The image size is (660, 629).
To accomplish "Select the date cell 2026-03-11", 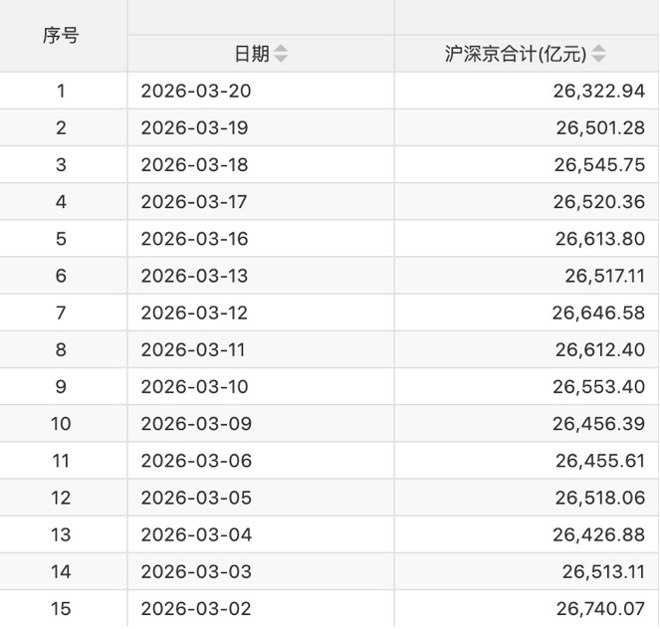I will tap(194, 350).
